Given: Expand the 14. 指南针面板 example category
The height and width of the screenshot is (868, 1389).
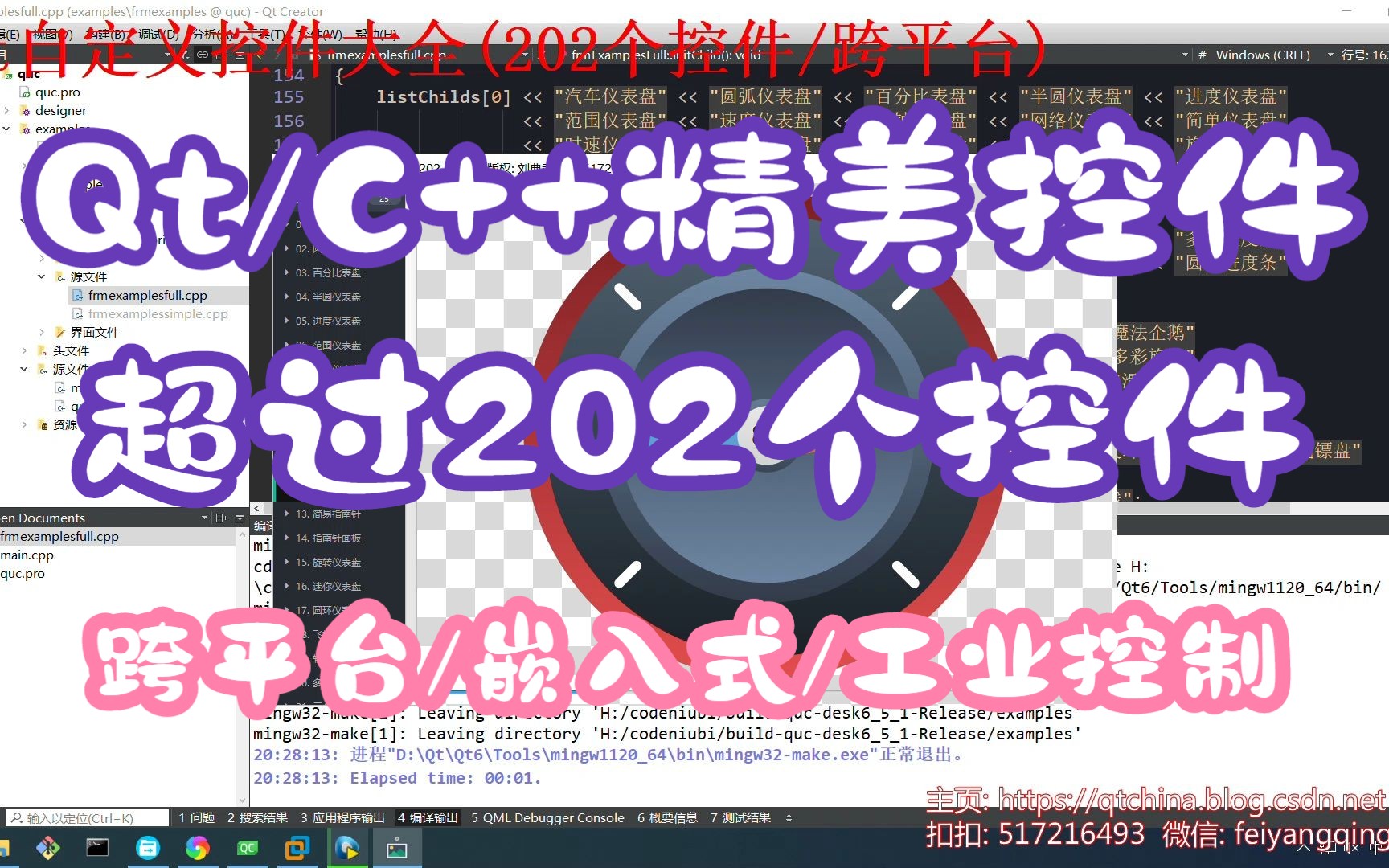Looking at the screenshot, I should click(x=287, y=538).
